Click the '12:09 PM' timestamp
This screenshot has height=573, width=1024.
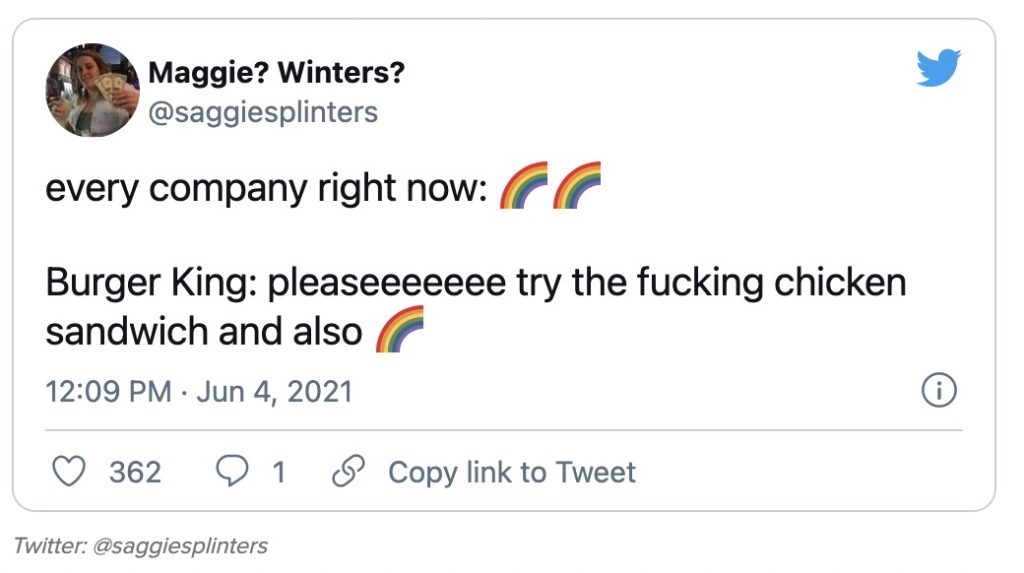(108, 391)
